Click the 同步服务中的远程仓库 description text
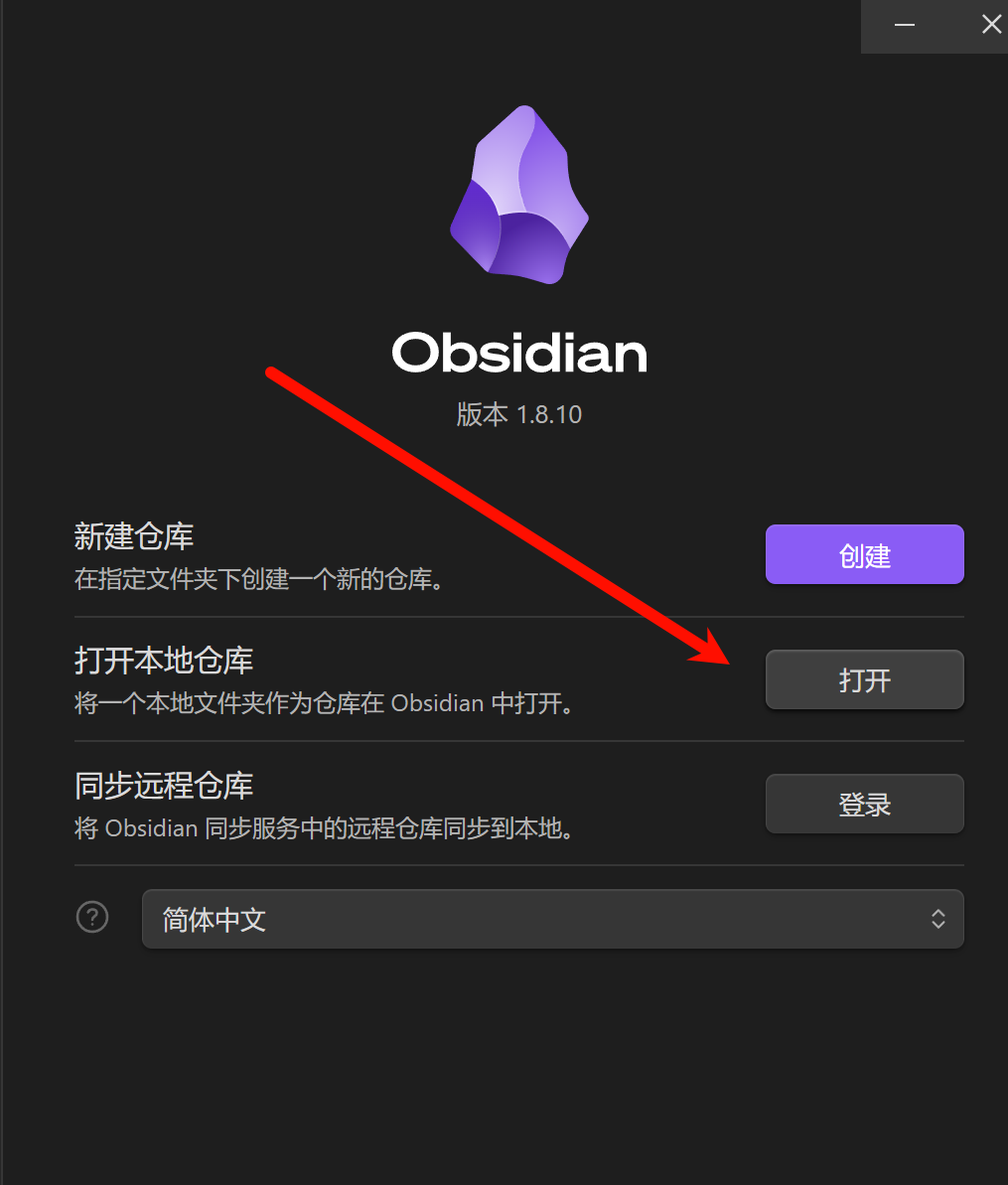 click(x=324, y=828)
